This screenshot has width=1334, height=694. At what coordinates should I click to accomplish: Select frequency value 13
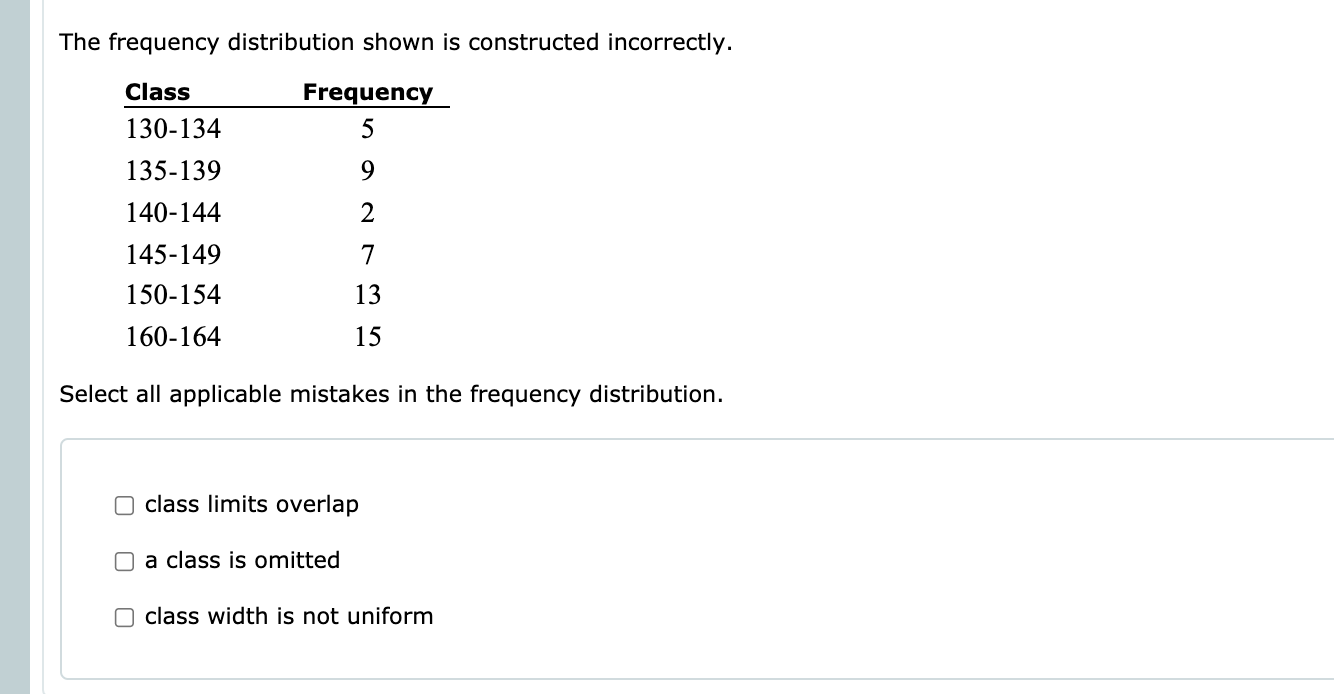[368, 295]
